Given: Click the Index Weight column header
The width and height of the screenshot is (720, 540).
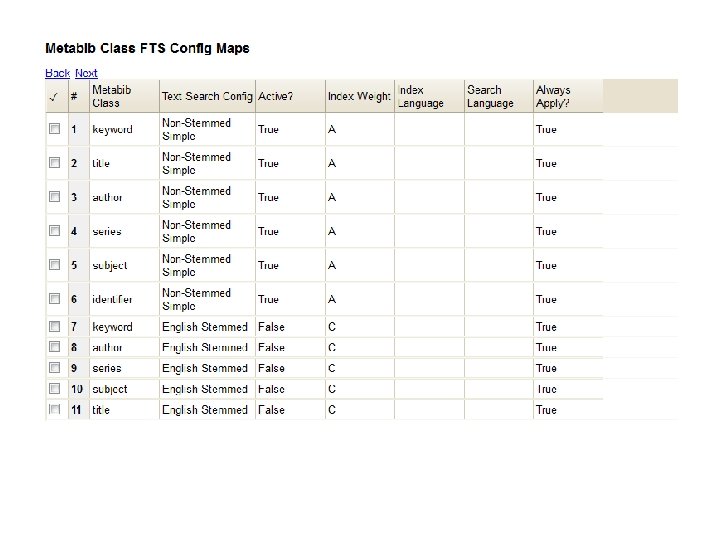Looking at the screenshot, I should 359,97.
